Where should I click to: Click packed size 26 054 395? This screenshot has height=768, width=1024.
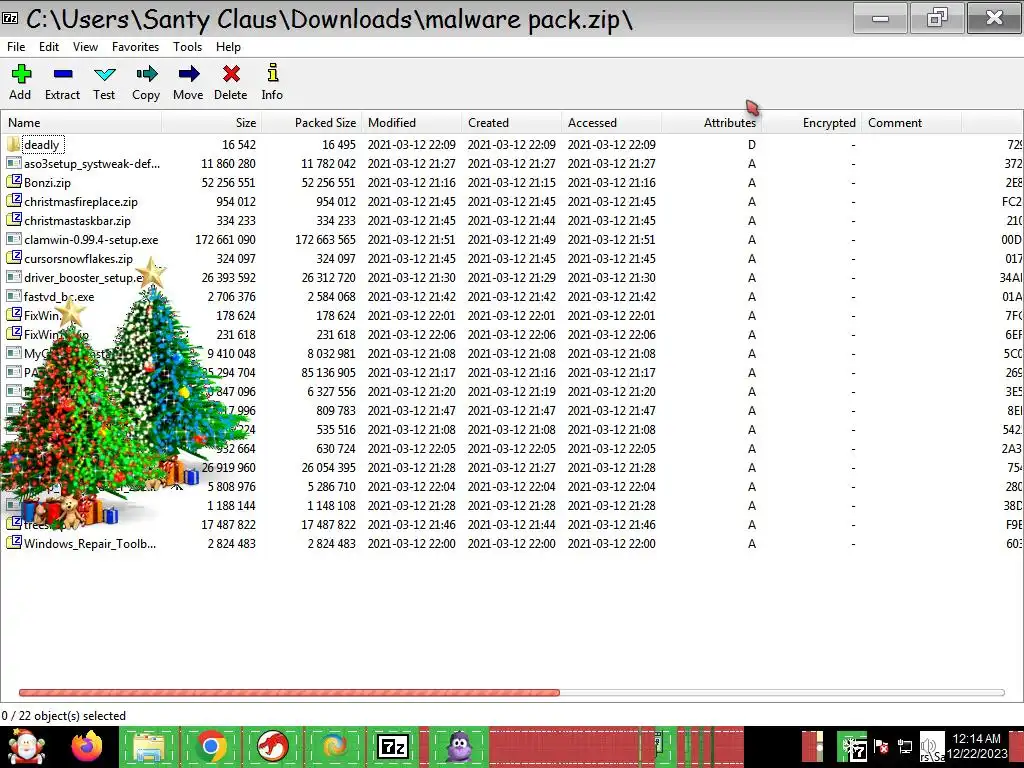[328, 468]
